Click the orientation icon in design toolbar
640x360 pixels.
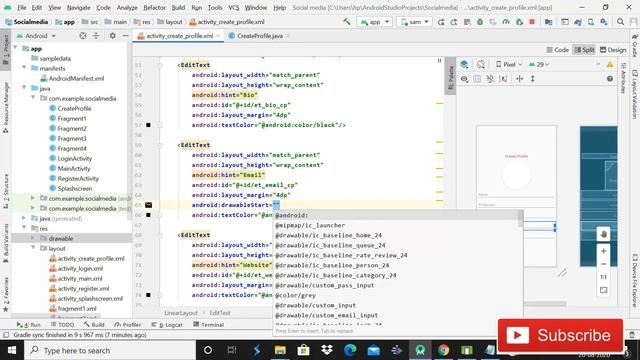click(x=481, y=64)
